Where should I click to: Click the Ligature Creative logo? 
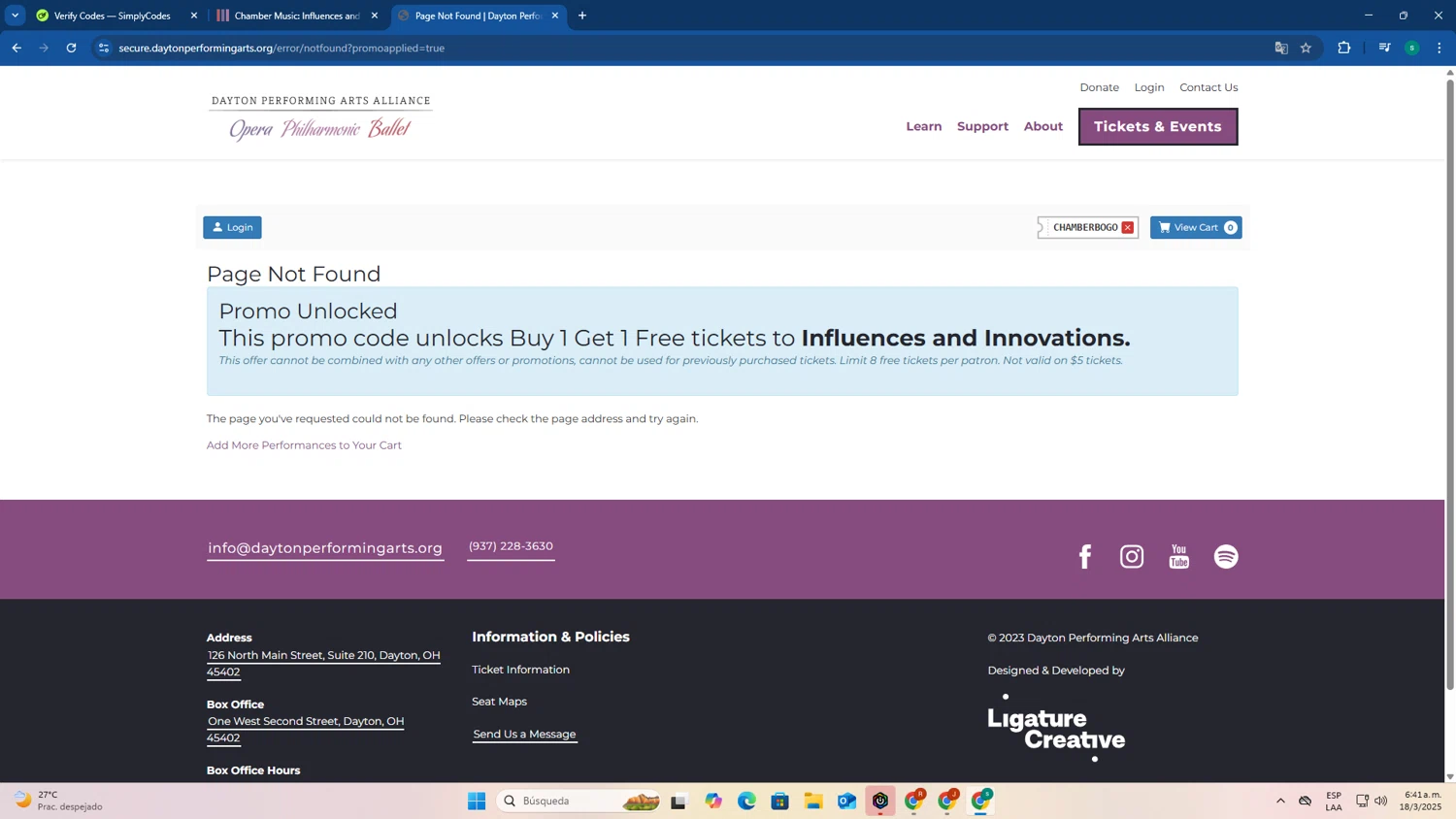[x=1056, y=728]
